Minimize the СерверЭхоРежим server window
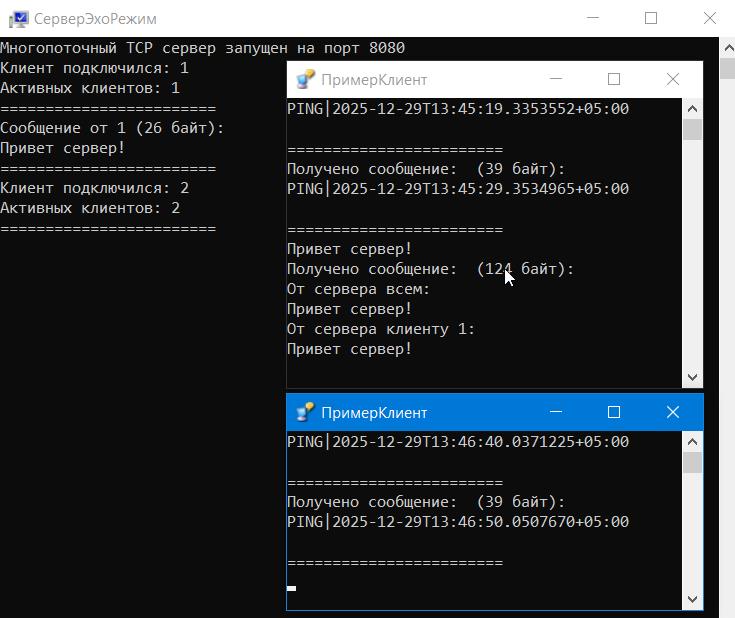The width and height of the screenshot is (735, 618). [592, 18]
